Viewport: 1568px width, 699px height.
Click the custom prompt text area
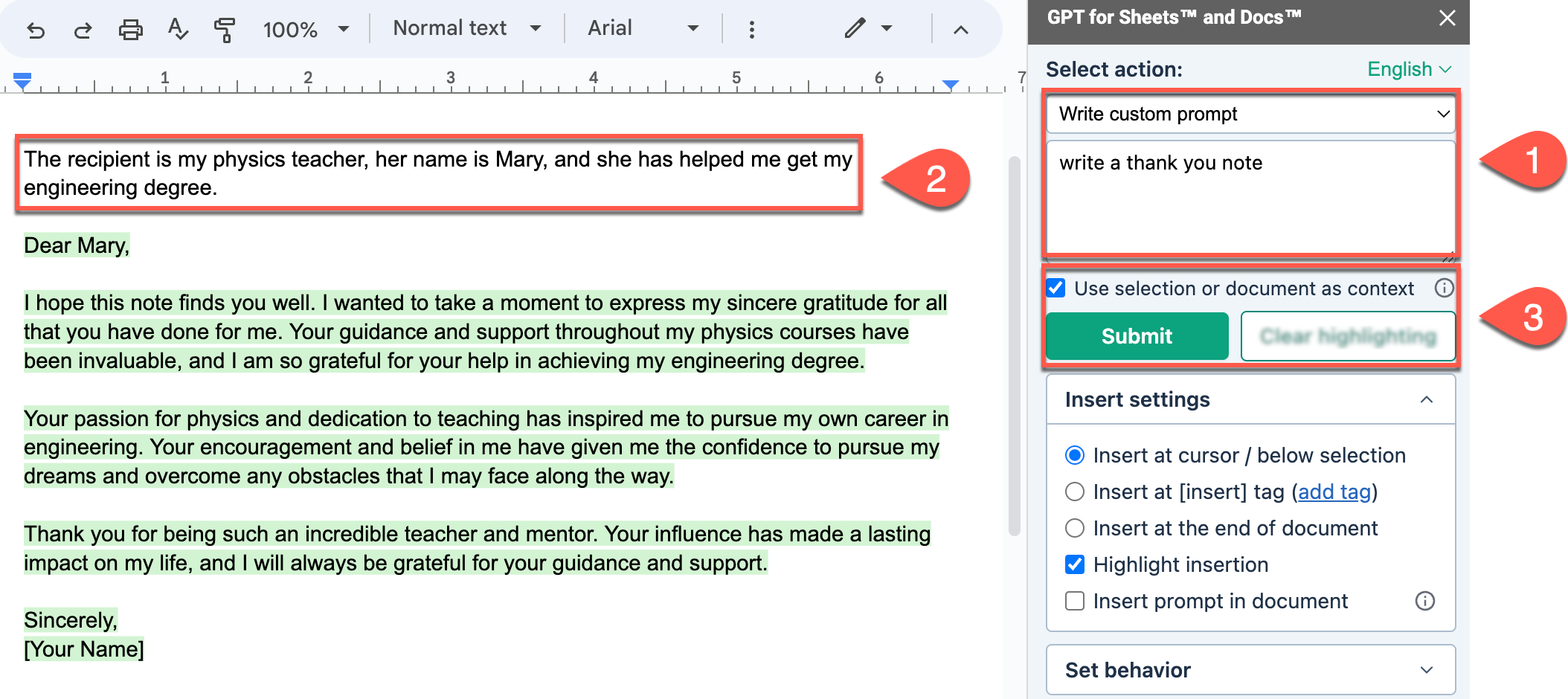(x=1251, y=197)
